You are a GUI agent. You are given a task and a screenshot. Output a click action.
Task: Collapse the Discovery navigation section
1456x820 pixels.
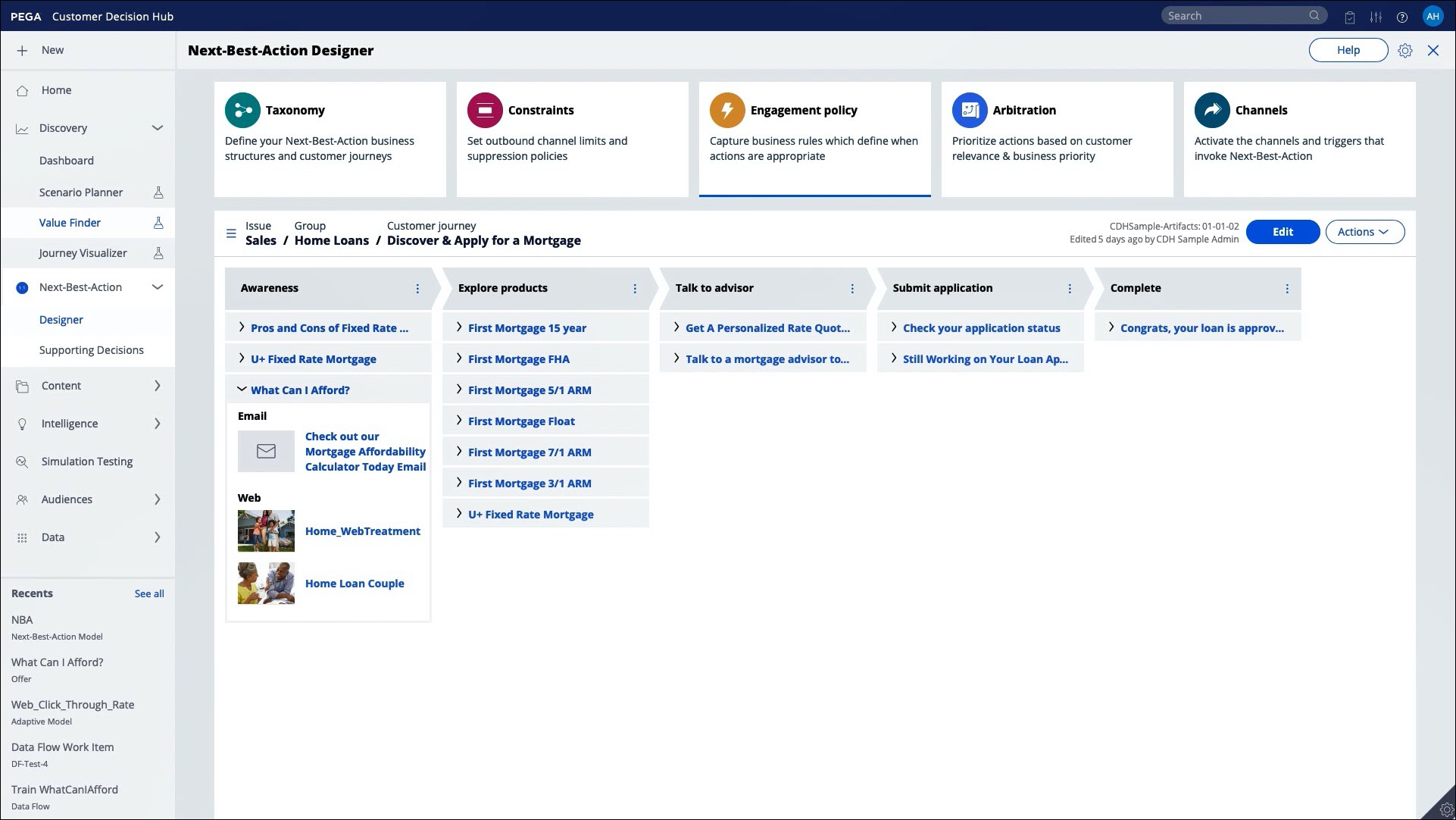click(158, 128)
